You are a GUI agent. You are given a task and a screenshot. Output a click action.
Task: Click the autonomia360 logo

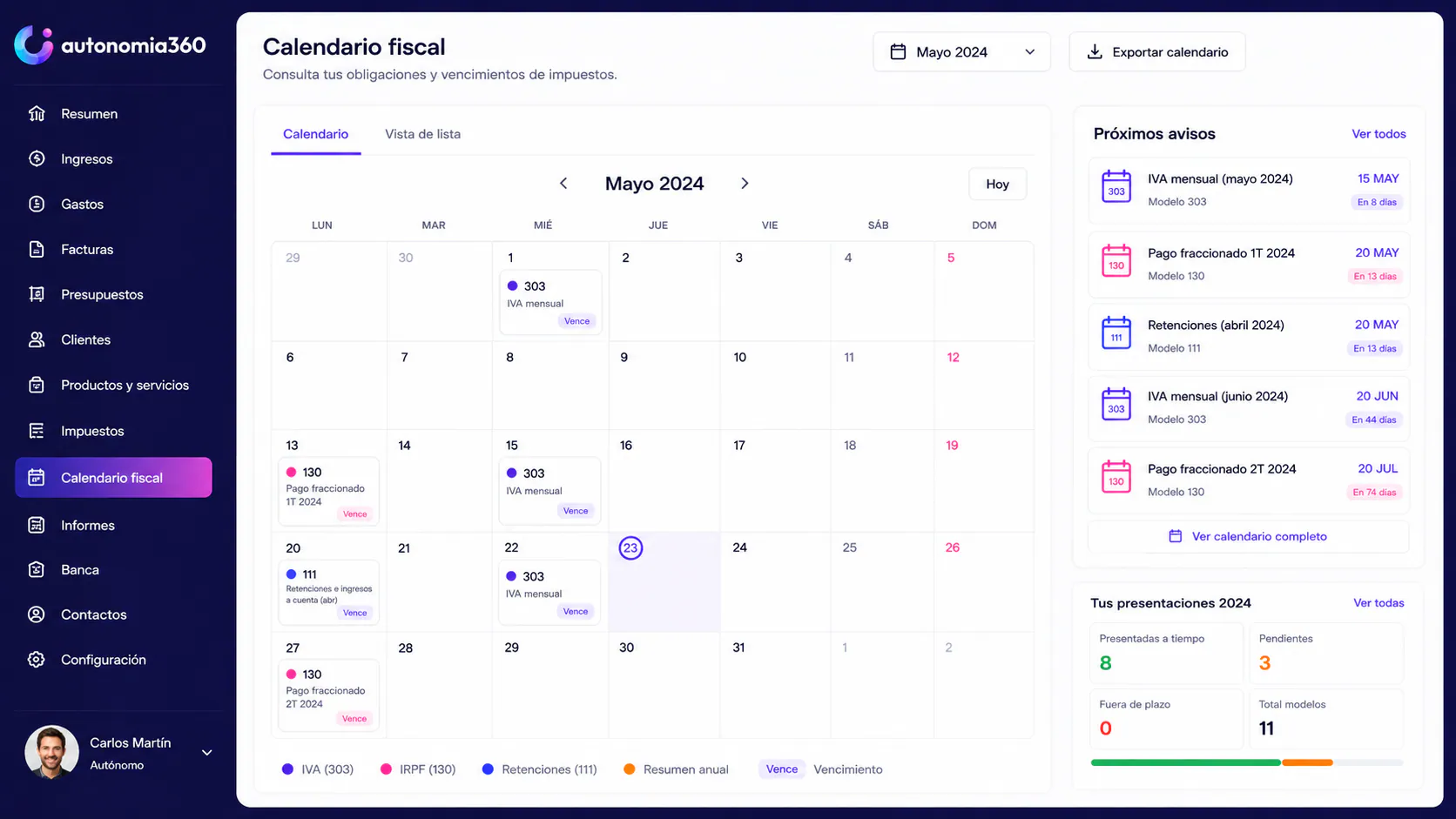[x=110, y=45]
